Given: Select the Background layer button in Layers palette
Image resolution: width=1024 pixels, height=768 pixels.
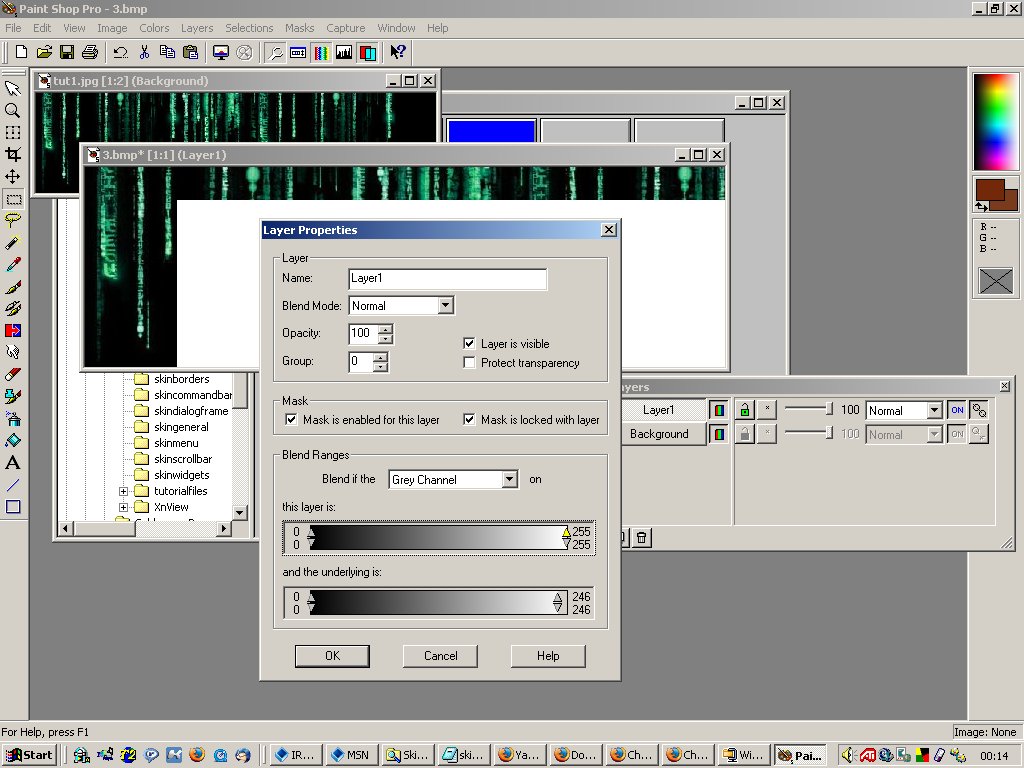Looking at the screenshot, I should pyautogui.click(x=662, y=434).
